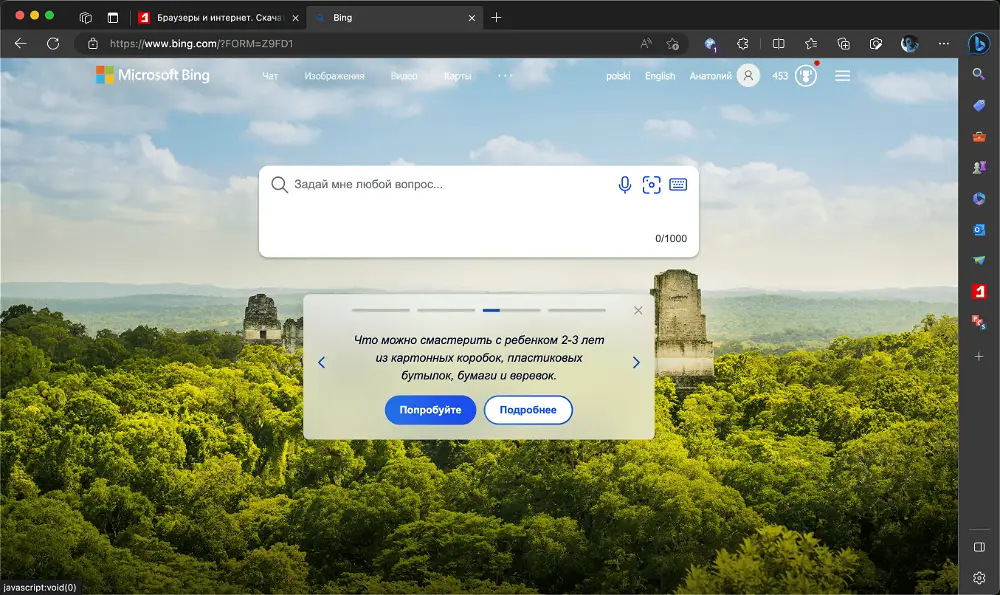This screenshot has width=1000, height=595.
Task: Open the sidebar Tools briefcase icon
Action: 979,136
